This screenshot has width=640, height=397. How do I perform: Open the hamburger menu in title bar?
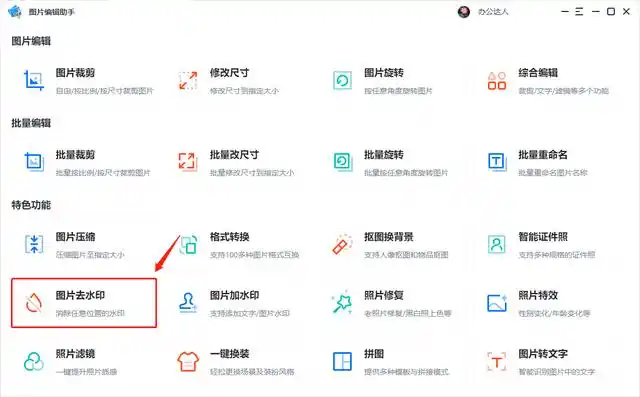[x=579, y=11]
